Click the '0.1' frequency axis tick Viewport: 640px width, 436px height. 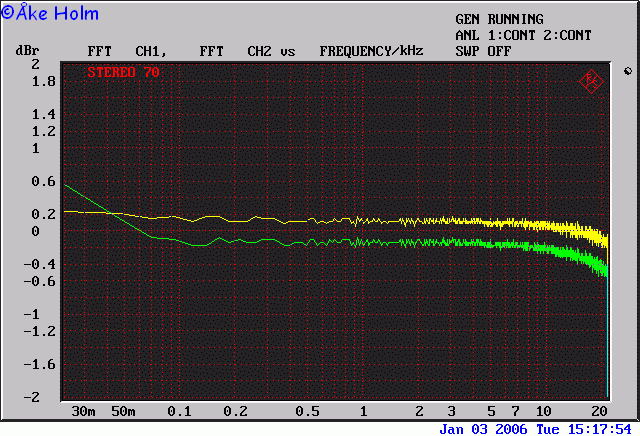pyautogui.click(x=179, y=411)
